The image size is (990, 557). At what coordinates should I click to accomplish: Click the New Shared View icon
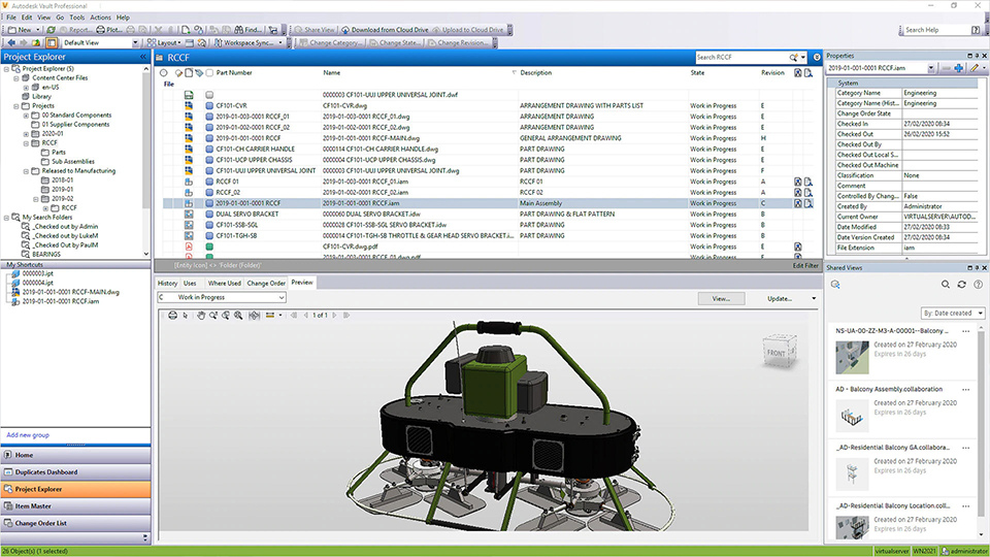click(835, 285)
